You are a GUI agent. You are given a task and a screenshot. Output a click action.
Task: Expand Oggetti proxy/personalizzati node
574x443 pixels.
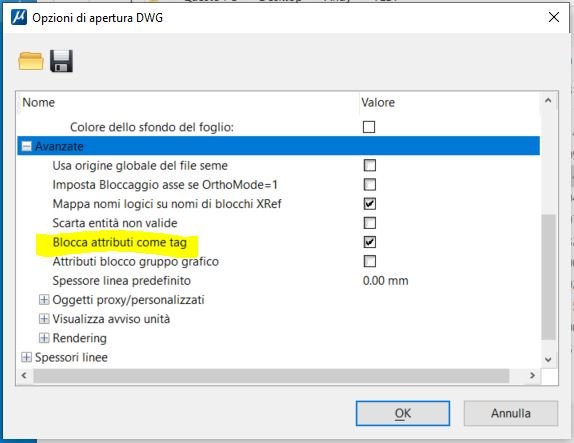click(44, 300)
